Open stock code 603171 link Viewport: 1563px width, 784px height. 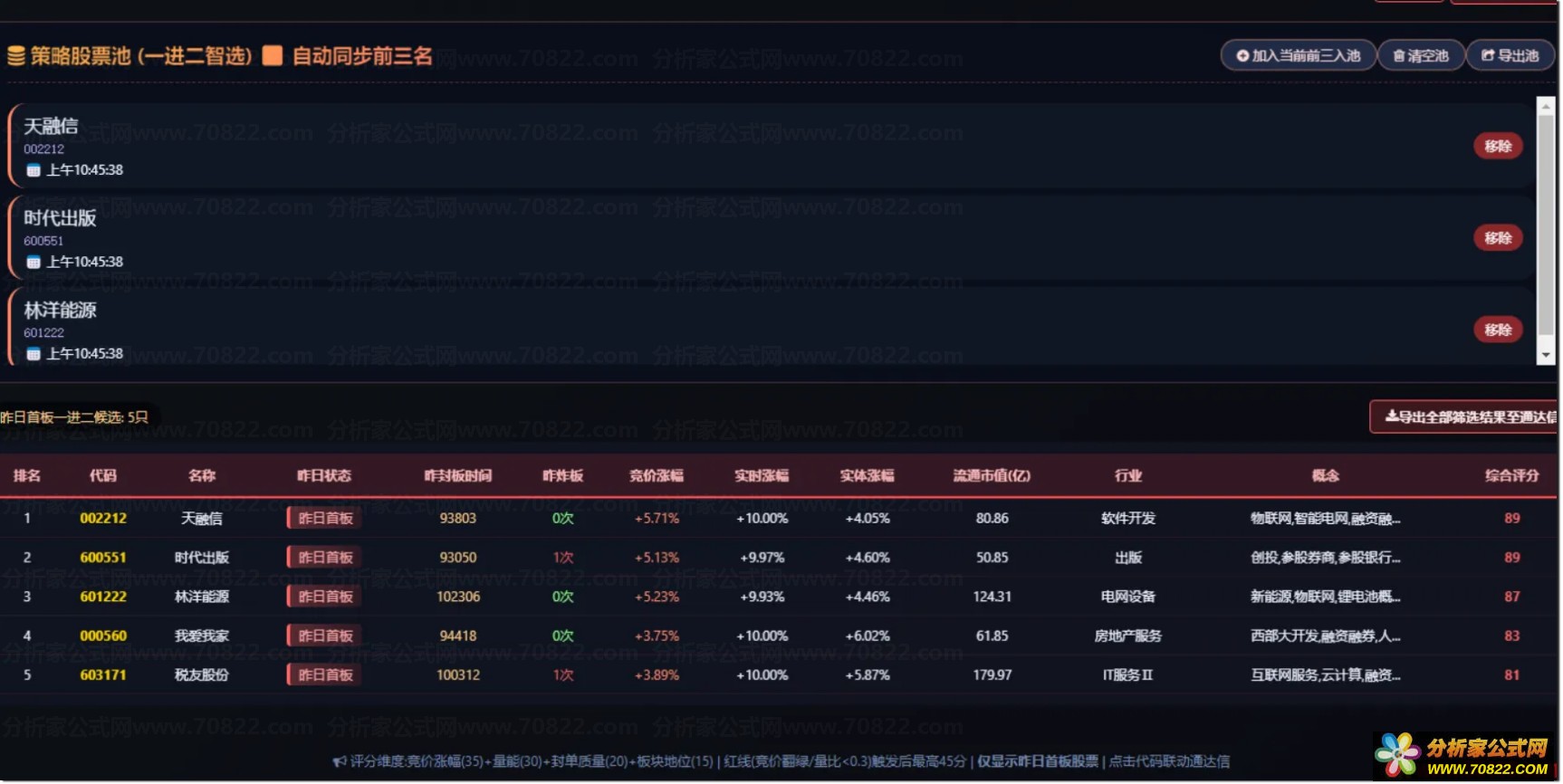pyautogui.click(x=103, y=675)
